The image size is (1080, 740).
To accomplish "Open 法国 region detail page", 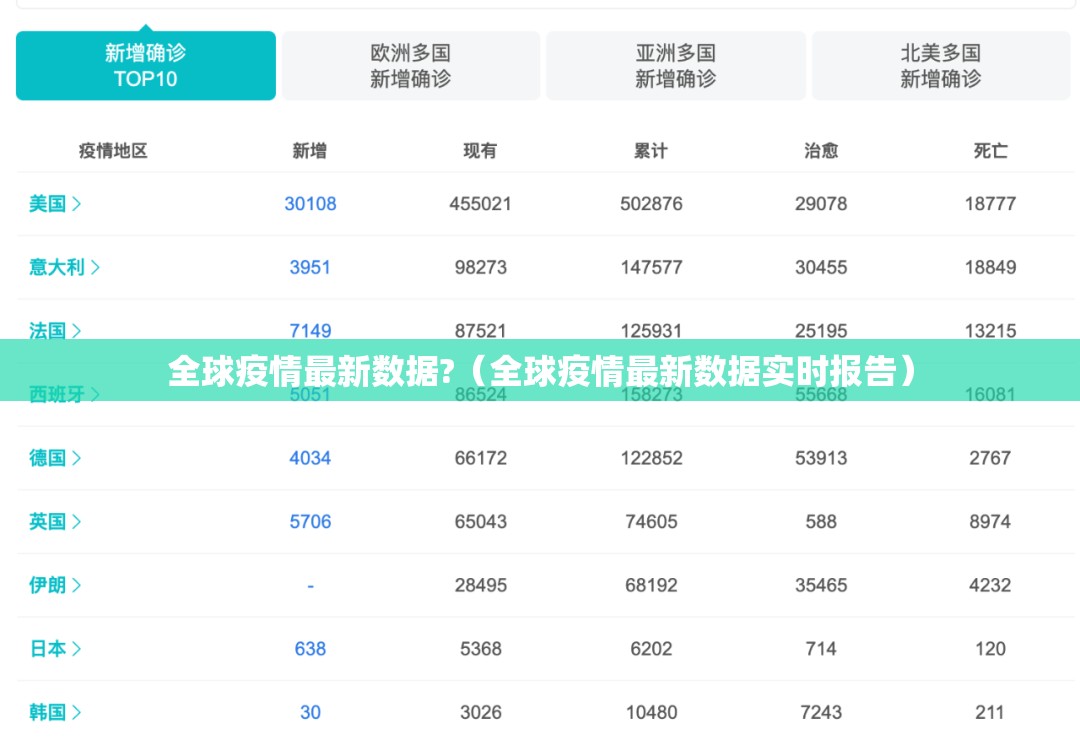I will click(x=55, y=330).
